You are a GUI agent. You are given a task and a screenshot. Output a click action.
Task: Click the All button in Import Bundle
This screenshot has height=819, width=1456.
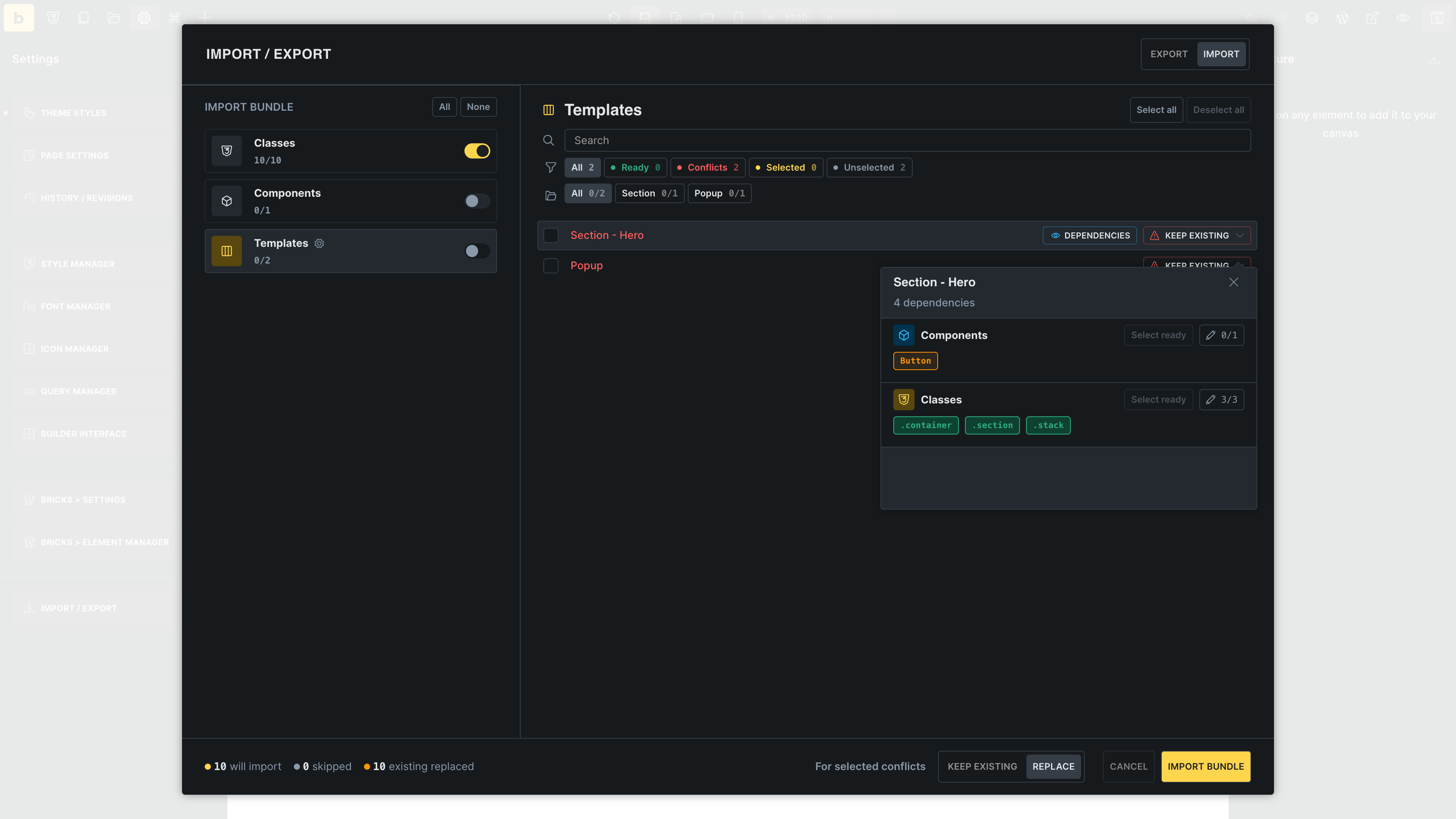[445, 107]
